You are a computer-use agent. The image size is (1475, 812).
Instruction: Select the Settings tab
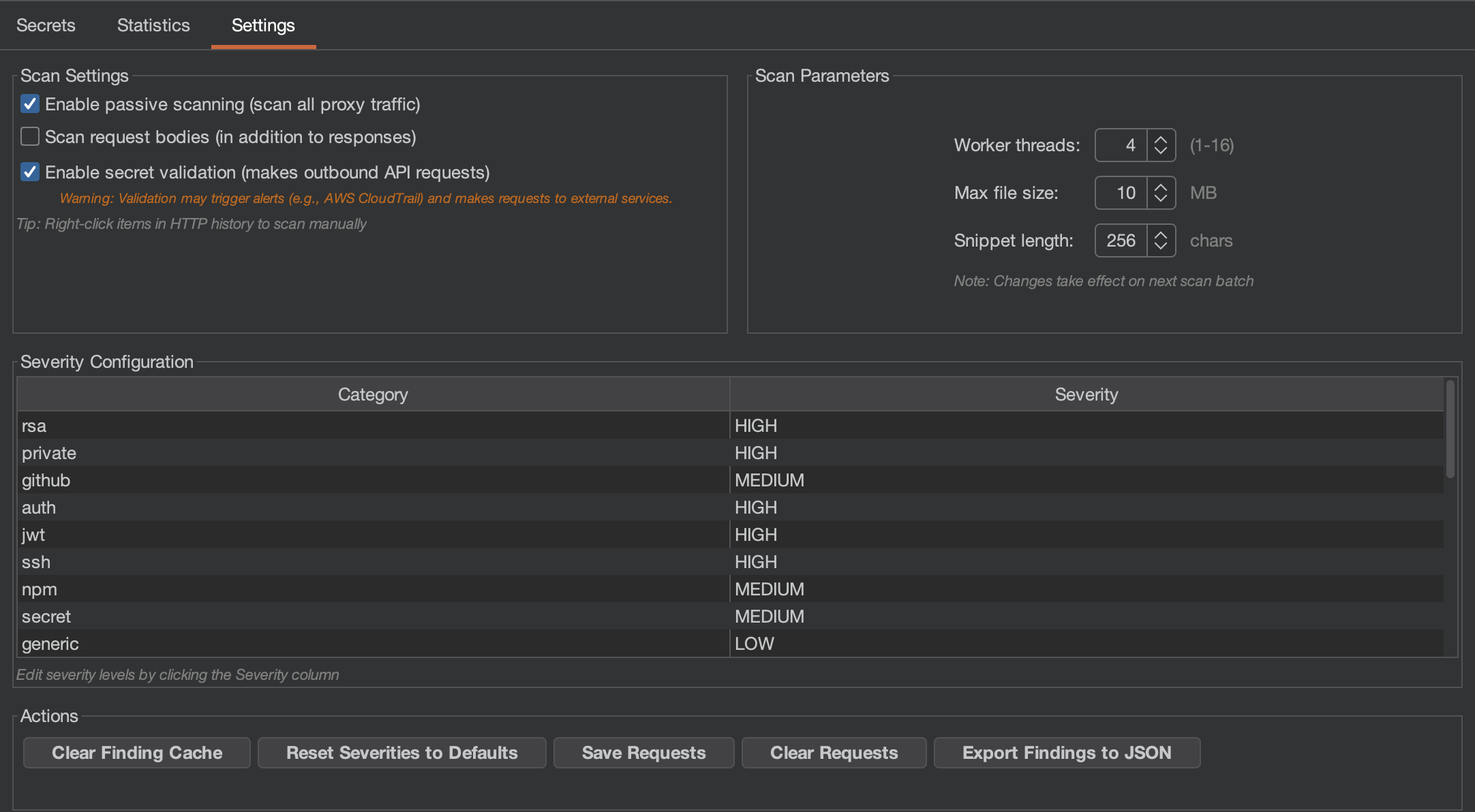[263, 25]
